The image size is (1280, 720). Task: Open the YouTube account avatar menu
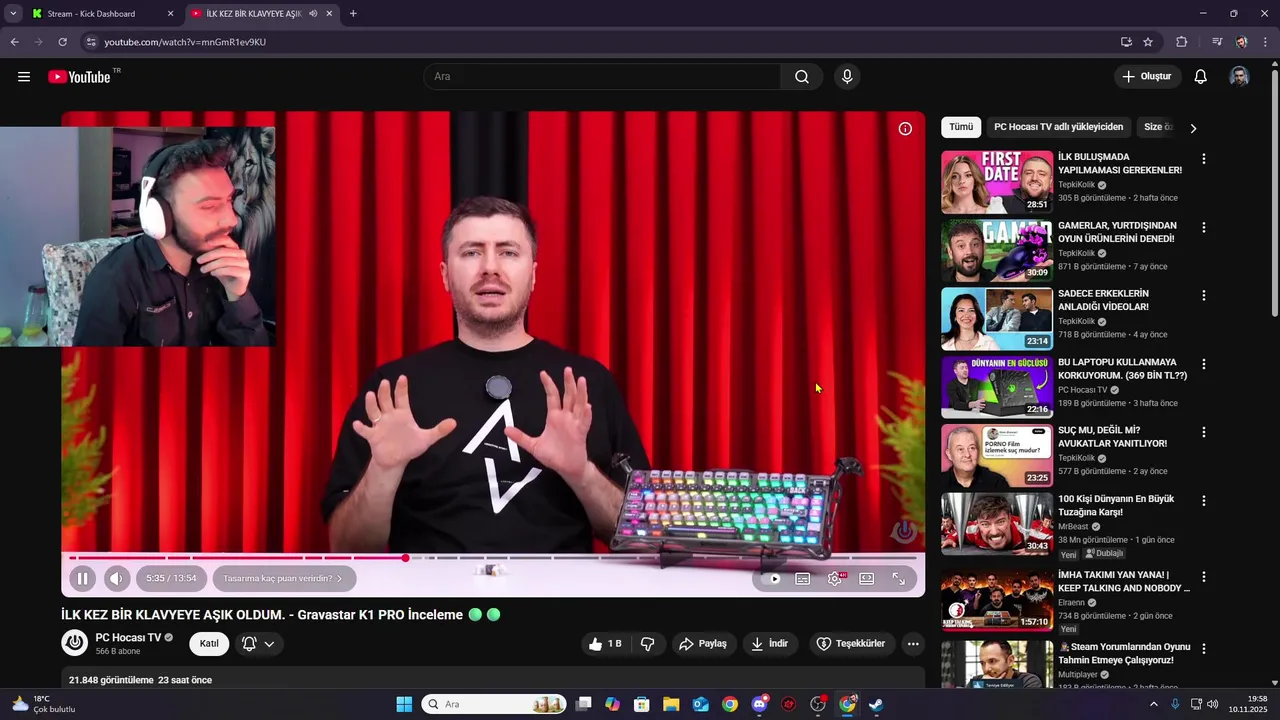pyautogui.click(x=1239, y=77)
